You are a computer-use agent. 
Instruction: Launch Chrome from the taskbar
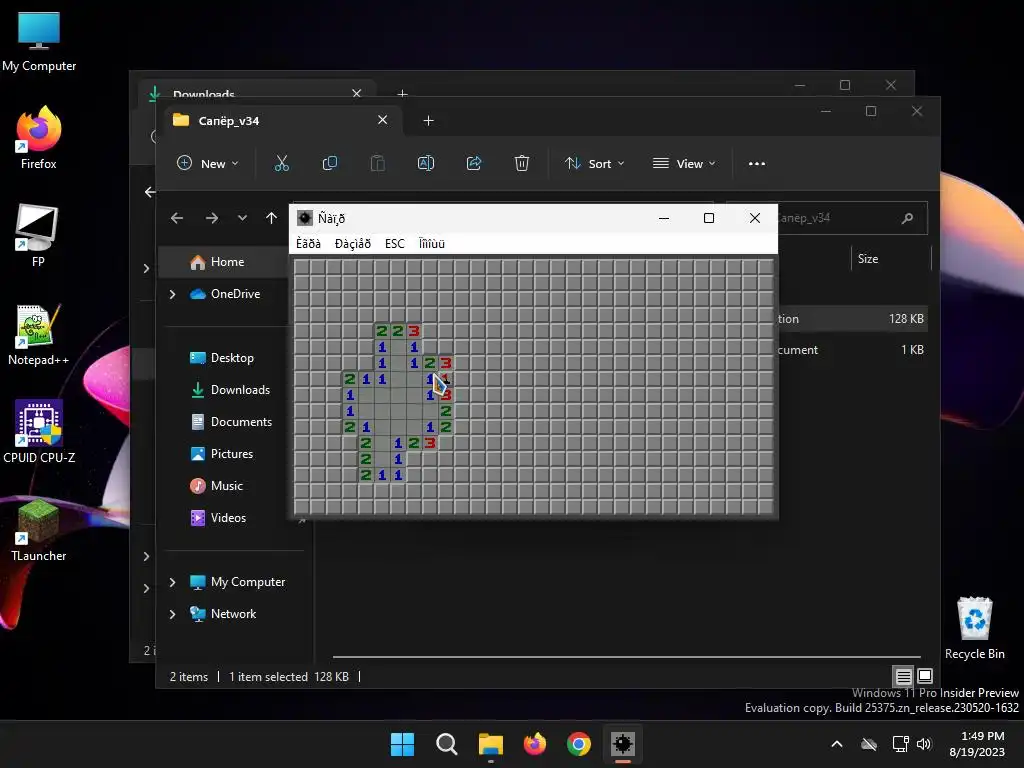click(x=579, y=744)
